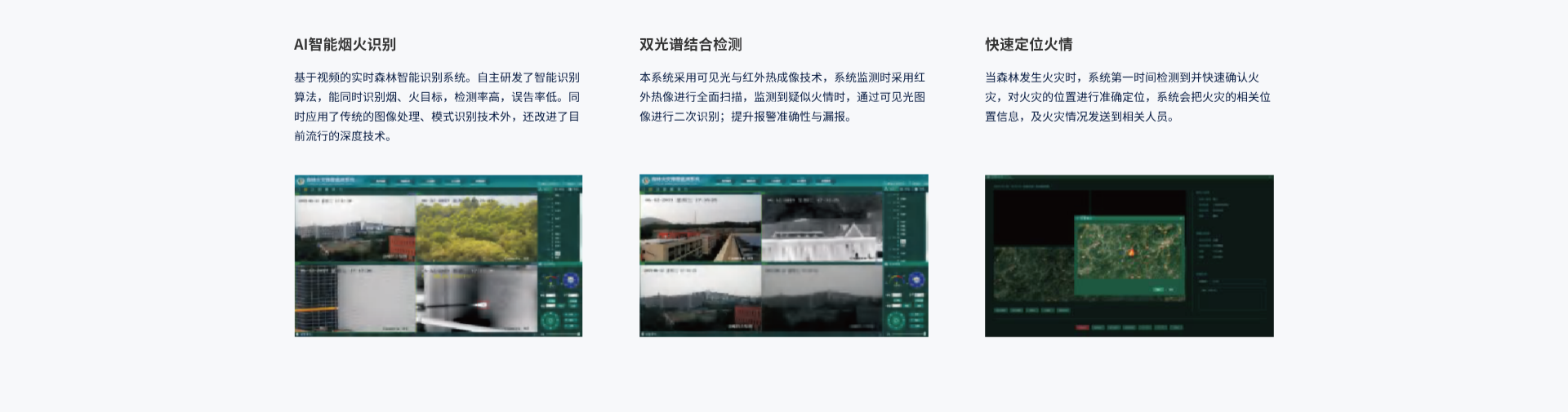Click the logo emblem in the AI recognition screenshot header
Image resolution: width=1568 pixels, height=412 pixels.
point(301,180)
